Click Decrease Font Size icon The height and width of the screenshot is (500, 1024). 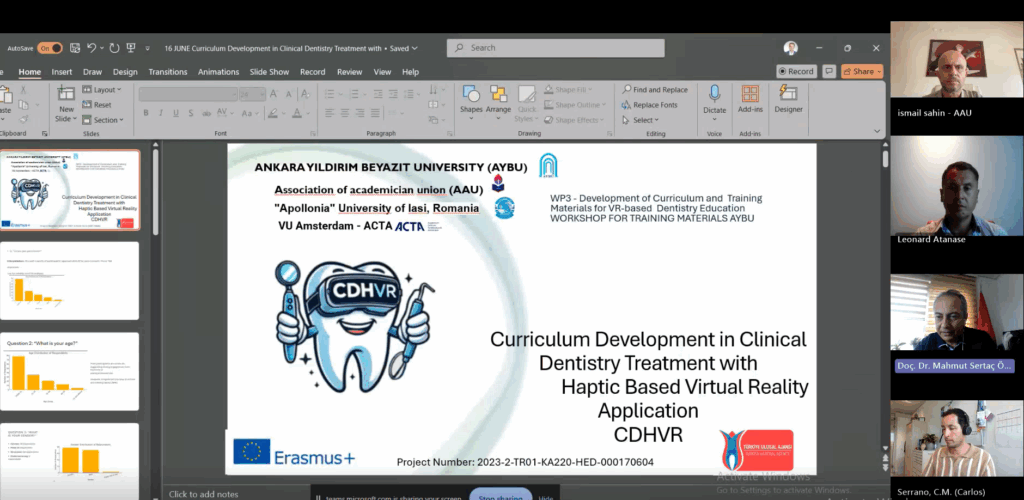click(x=289, y=95)
